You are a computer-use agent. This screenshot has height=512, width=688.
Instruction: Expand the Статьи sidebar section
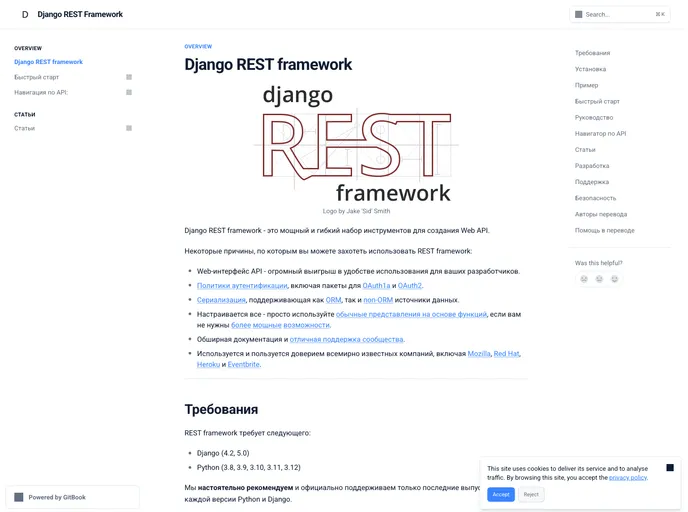pos(129,129)
